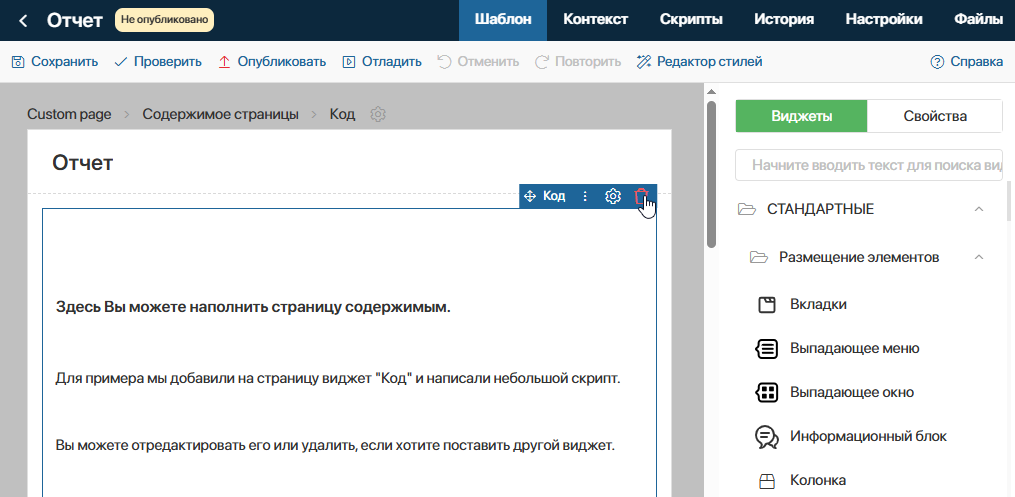The height and width of the screenshot is (497, 1015).
Task: Click the vertical scrollbar thumb of canvas
Action: click(711, 173)
